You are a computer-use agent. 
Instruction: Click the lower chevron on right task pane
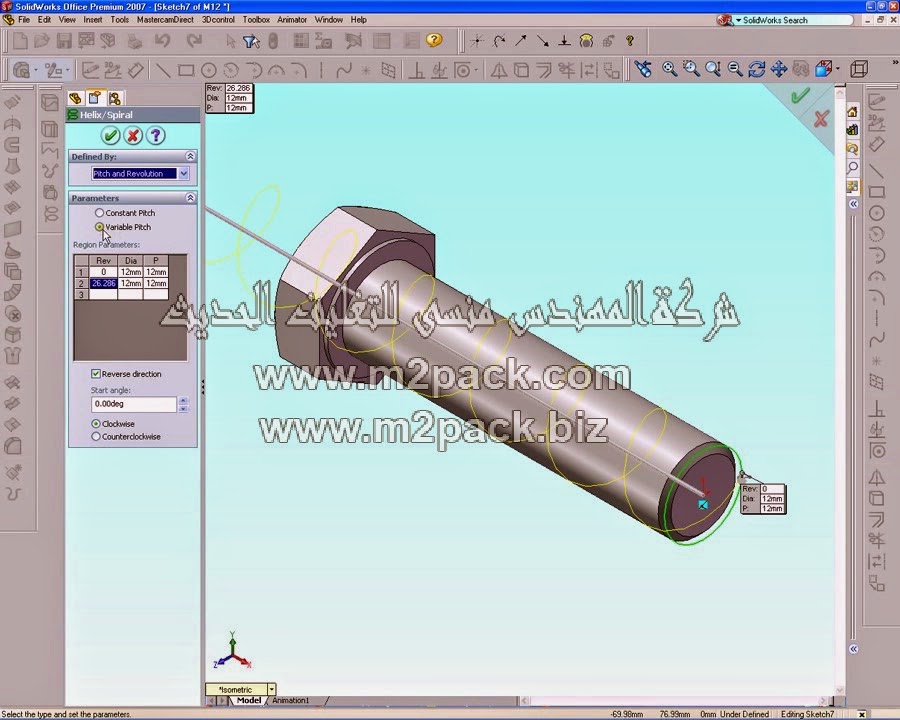click(x=854, y=649)
